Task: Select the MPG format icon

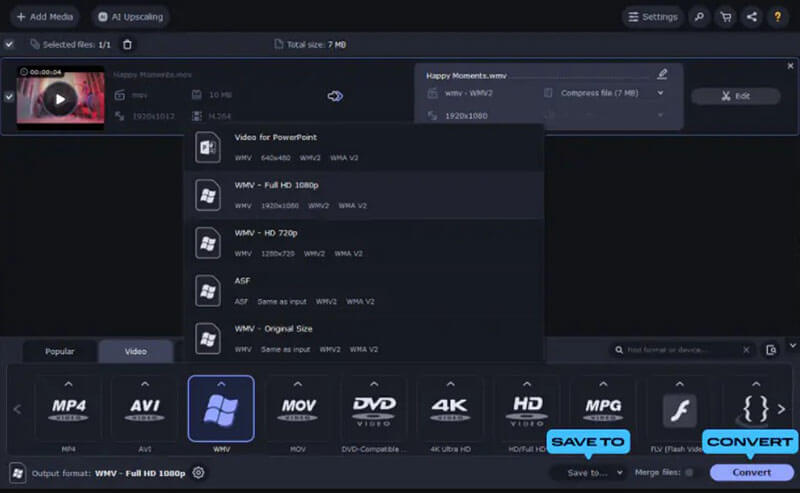Action: point(603,409)
